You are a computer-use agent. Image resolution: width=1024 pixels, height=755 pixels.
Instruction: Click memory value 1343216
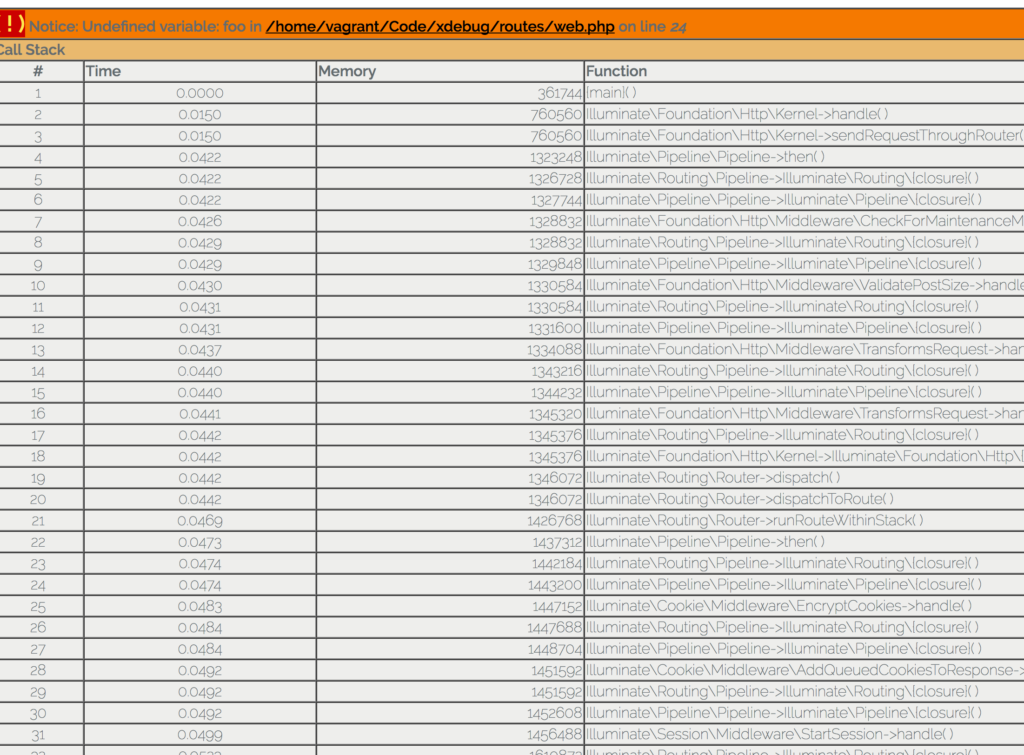[556, 371]
